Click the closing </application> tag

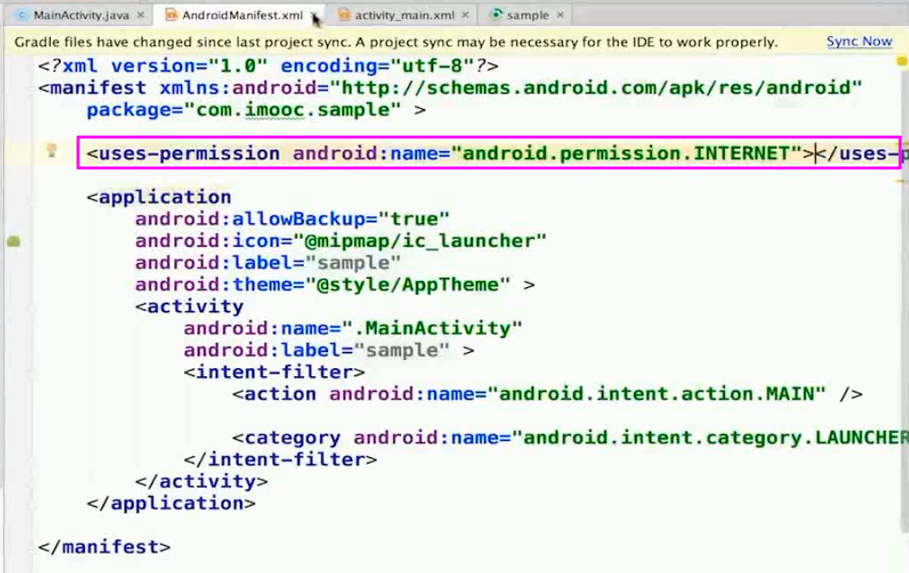pos(171,503)
